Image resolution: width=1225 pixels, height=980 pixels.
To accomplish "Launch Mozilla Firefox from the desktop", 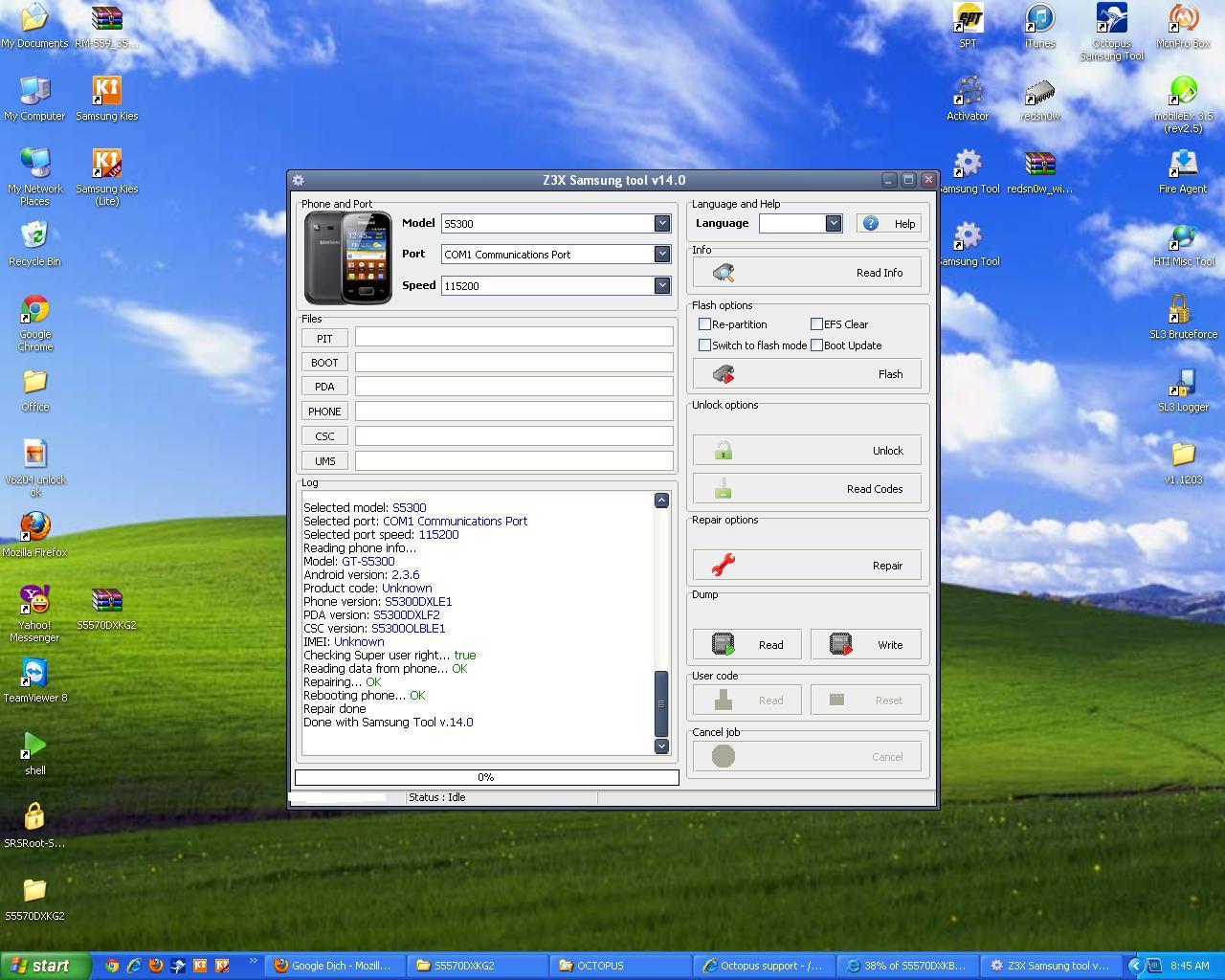I will point(35,534).
